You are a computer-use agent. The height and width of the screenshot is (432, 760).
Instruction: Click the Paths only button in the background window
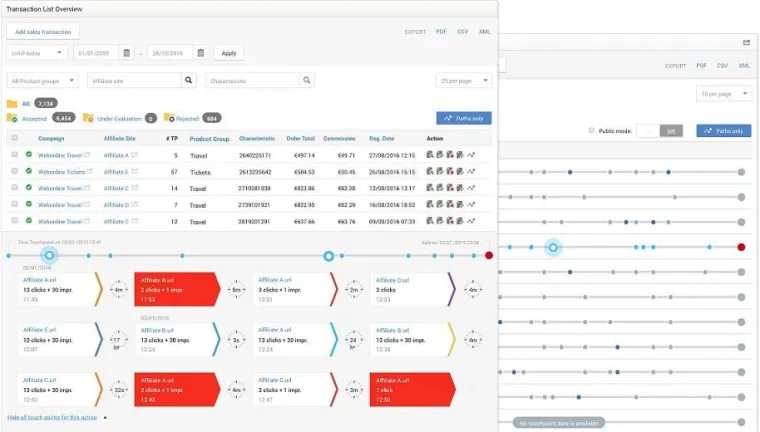point(724,131)
